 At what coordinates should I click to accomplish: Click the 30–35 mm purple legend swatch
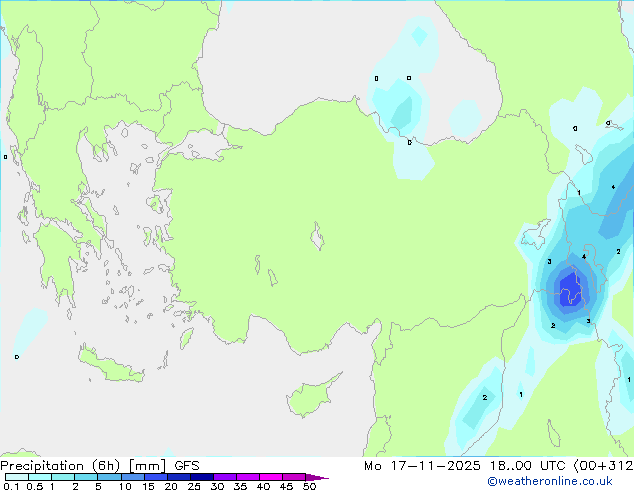(224, 477)
